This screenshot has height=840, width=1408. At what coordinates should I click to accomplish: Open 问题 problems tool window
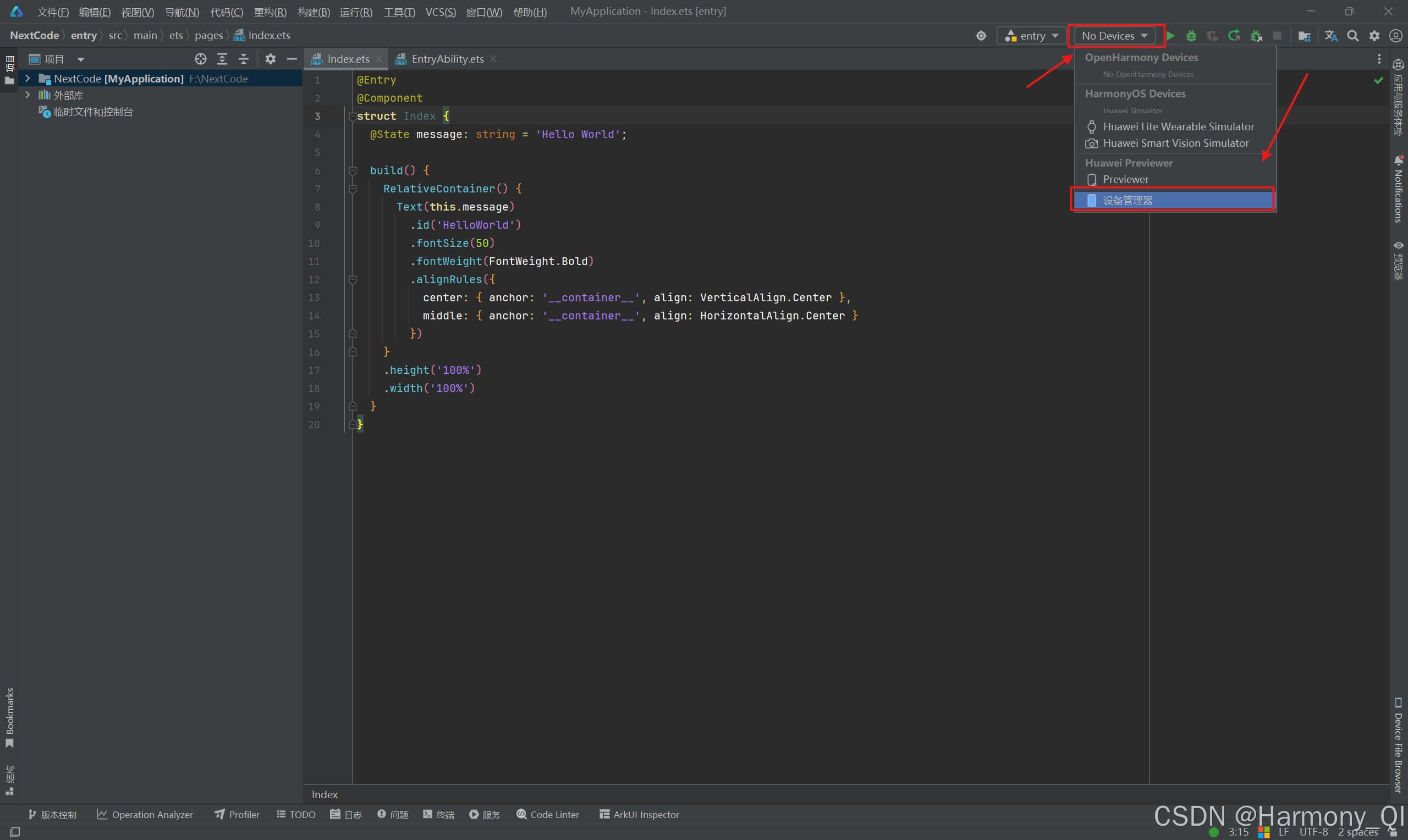click(x=392, y=815)
